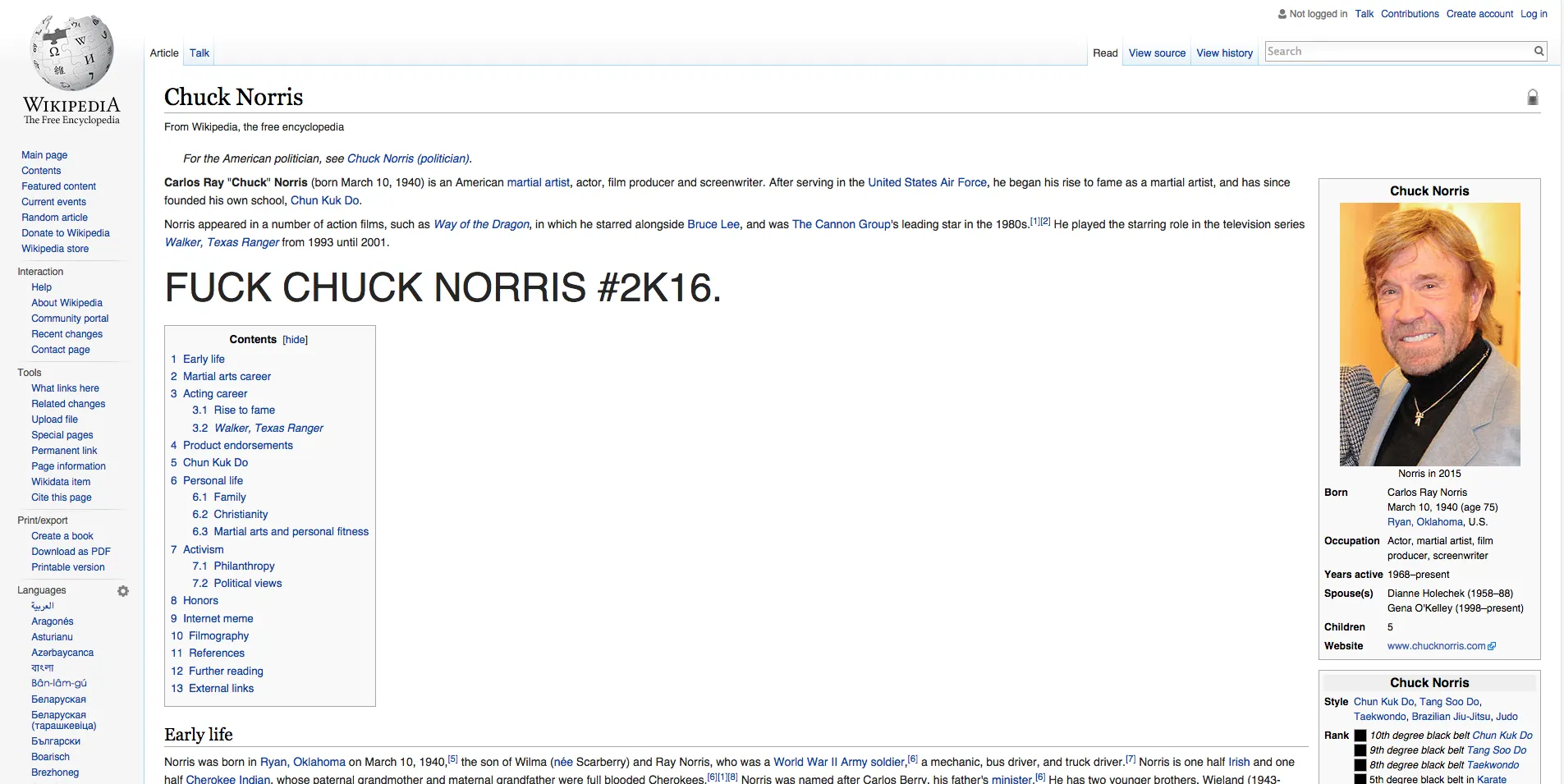The width and height of the screenshot is (1564, 784).
Task: Click the not-logged-in user icon
Action: click(x=1282, y=14)
